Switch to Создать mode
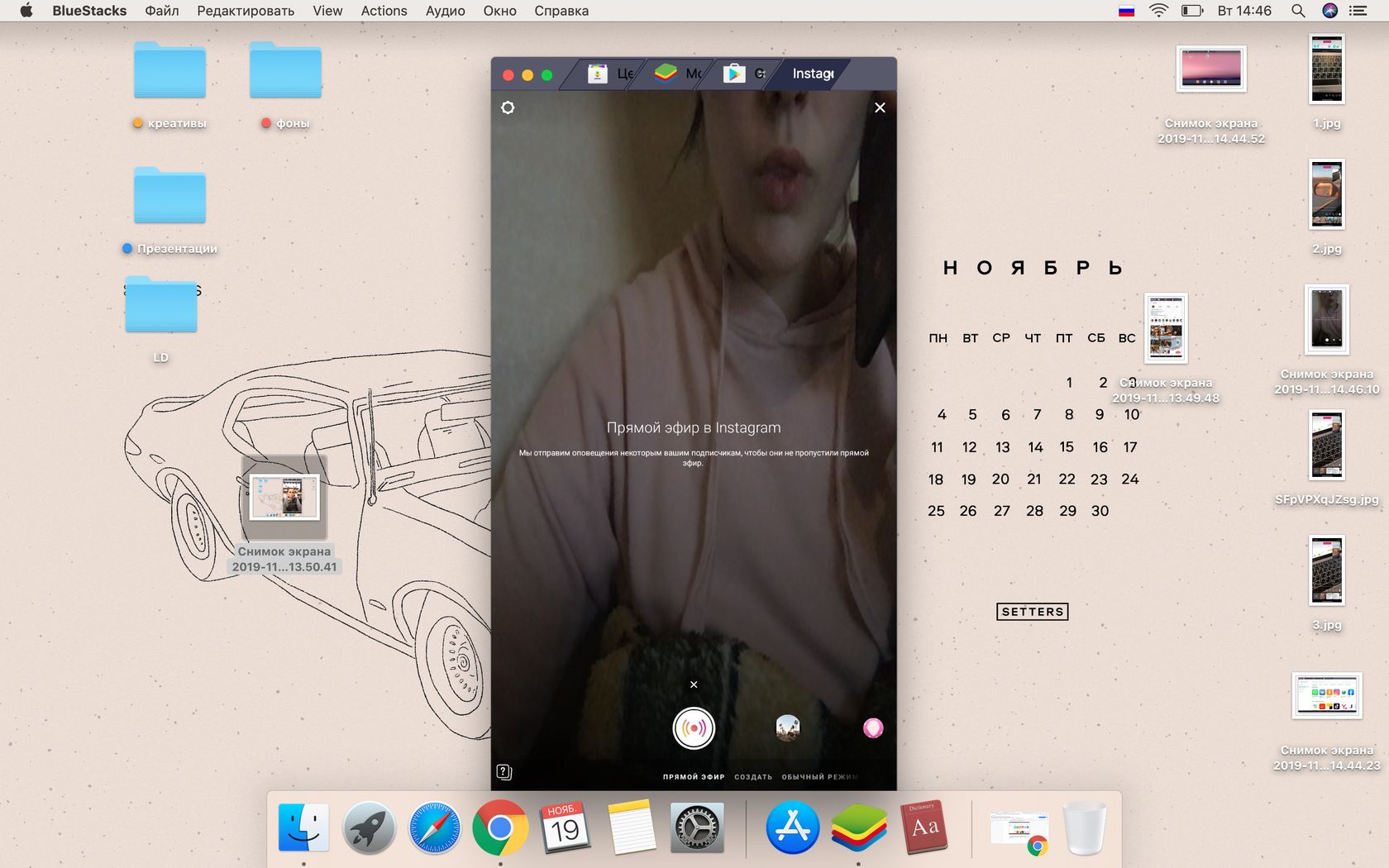This screenshot has height=868, width=1389. (753, 777)
